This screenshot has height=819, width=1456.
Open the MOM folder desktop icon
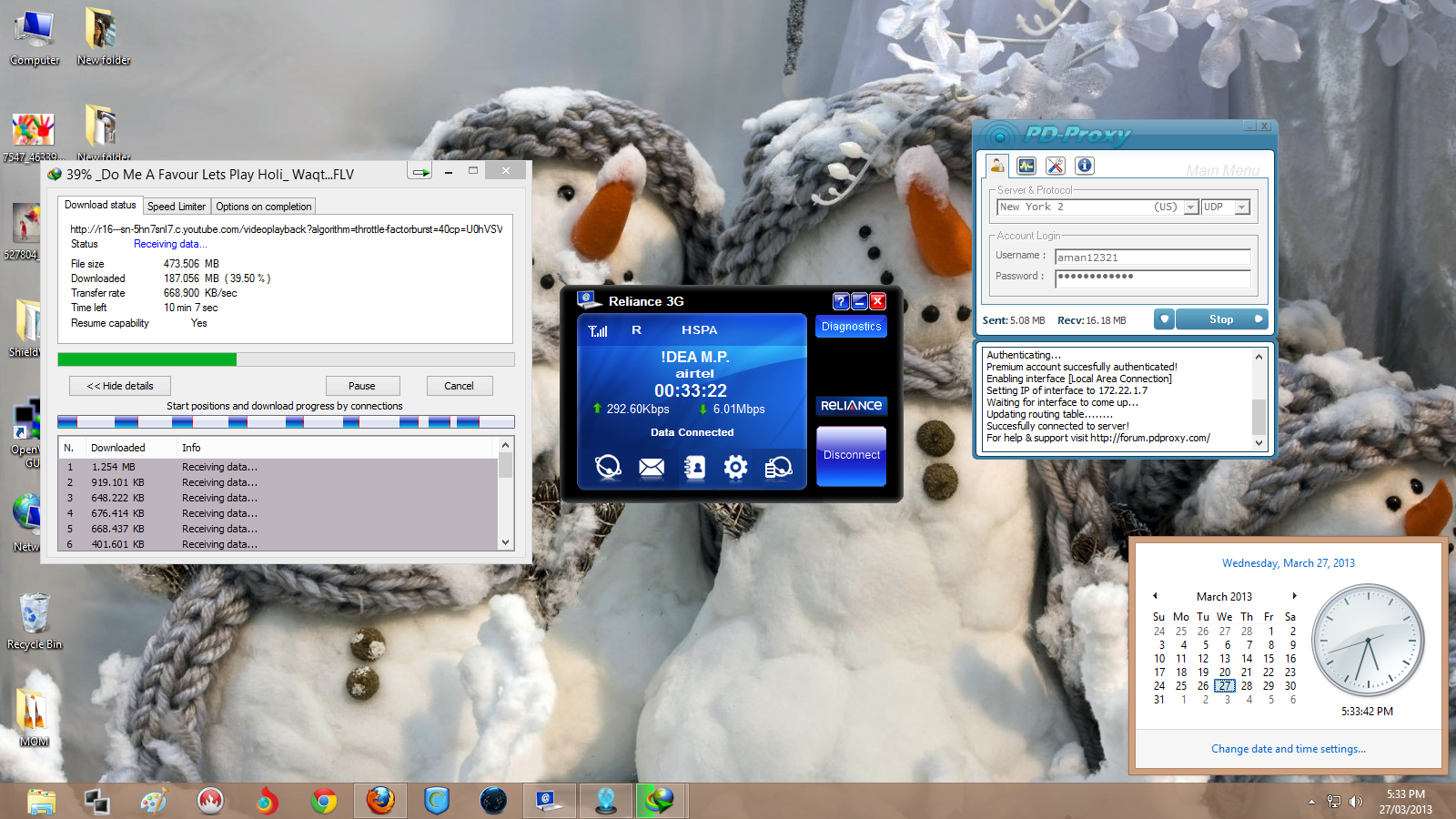click(34, 718)
